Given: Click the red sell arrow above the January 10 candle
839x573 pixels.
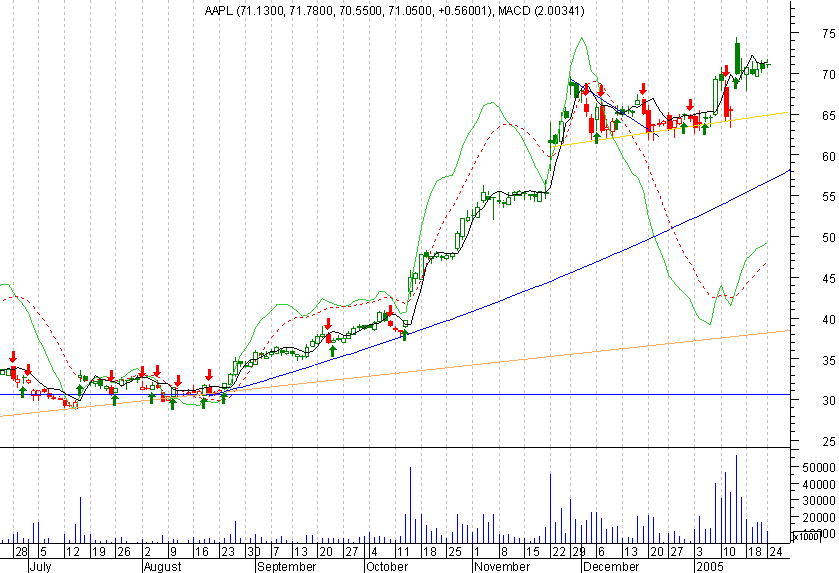Looking at the screenshot, I should point(726,71).
